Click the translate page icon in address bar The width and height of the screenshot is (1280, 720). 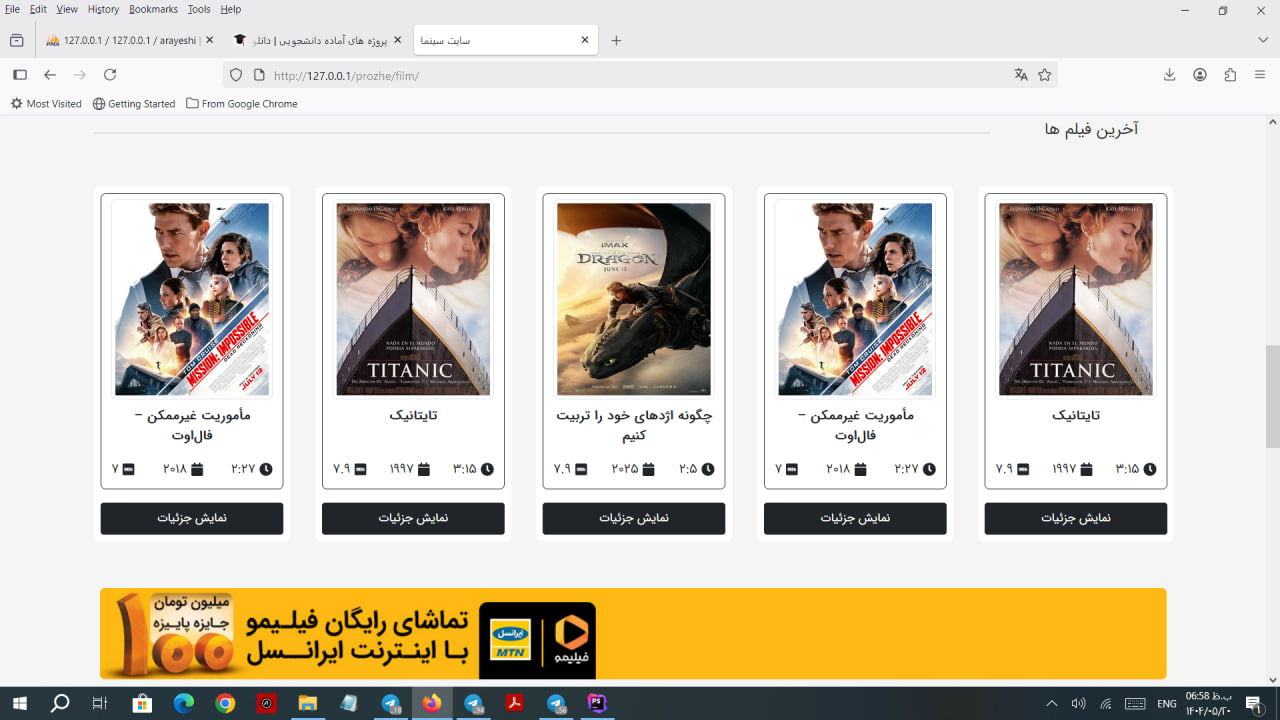click(1021, 75)
